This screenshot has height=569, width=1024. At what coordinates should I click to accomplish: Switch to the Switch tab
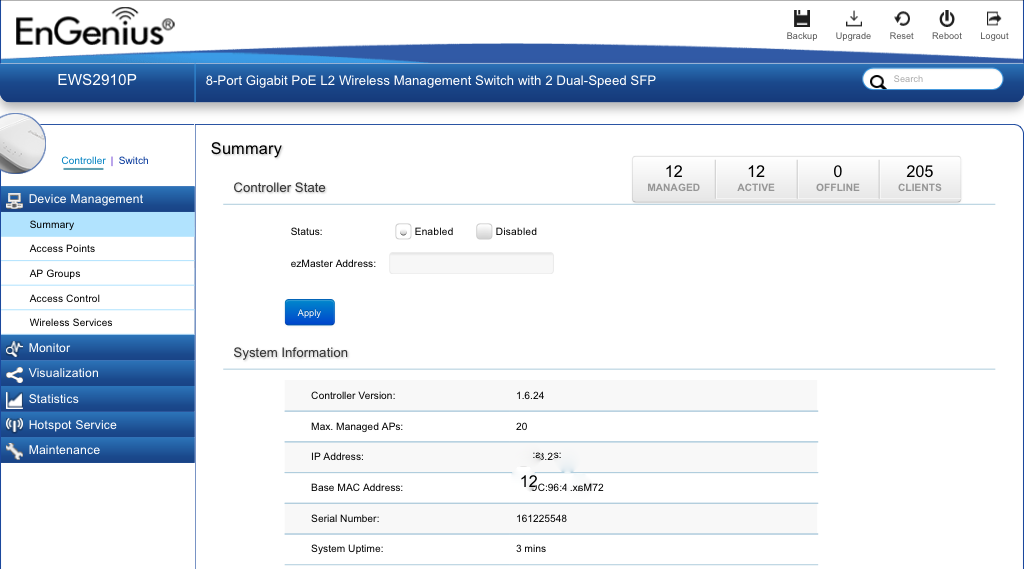click(133, 161)
